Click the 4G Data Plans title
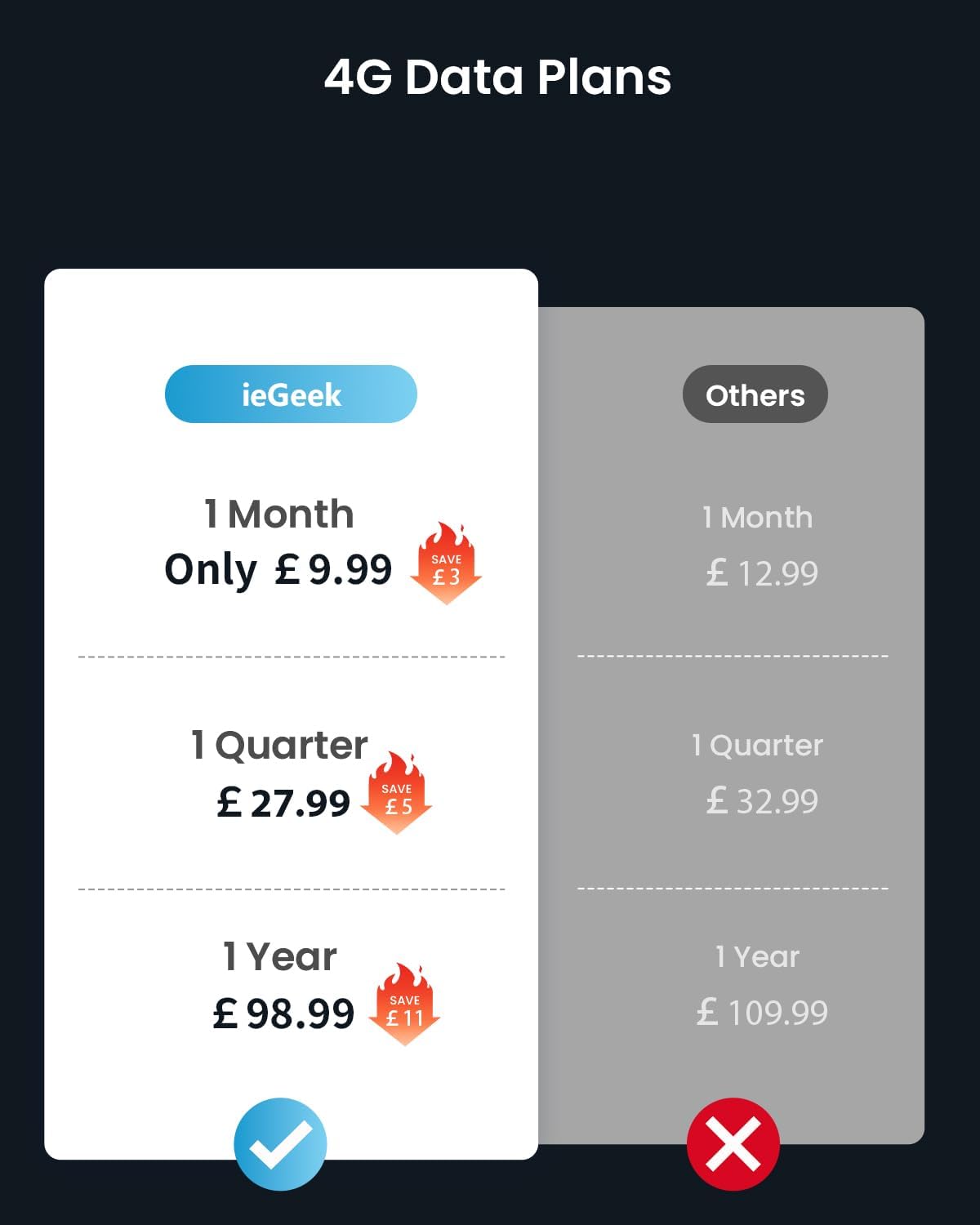This screenshot has height=1225, width=980. [x=497, y=78]
